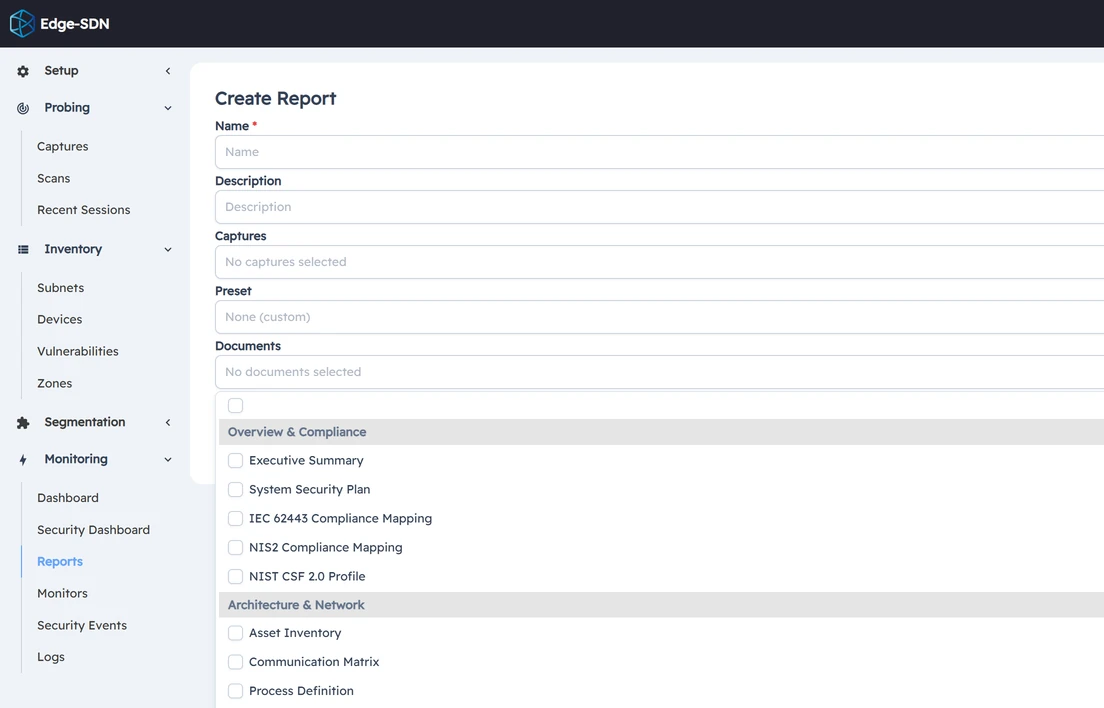
Task: Collapse the Inventory section chevron
Action: 168,249
